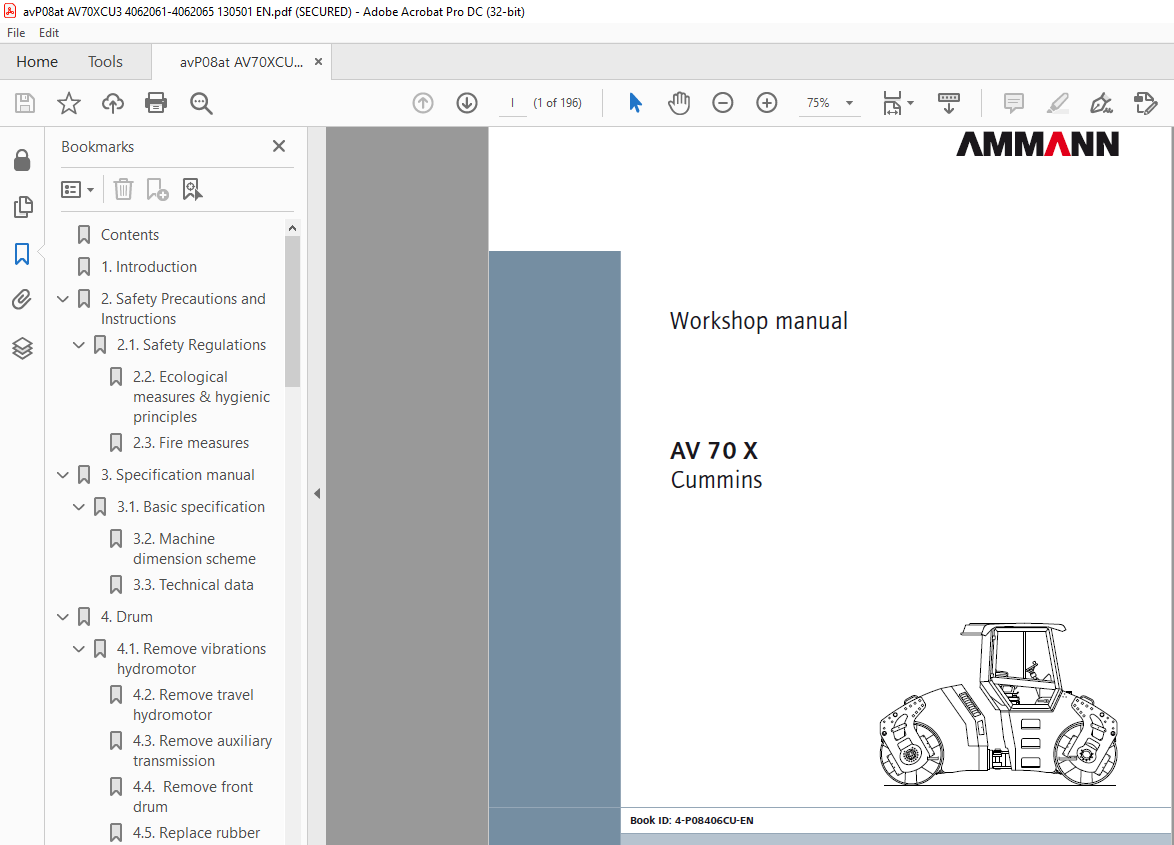Collapse the 4. Drum bookmark

(x=63, y=617)
